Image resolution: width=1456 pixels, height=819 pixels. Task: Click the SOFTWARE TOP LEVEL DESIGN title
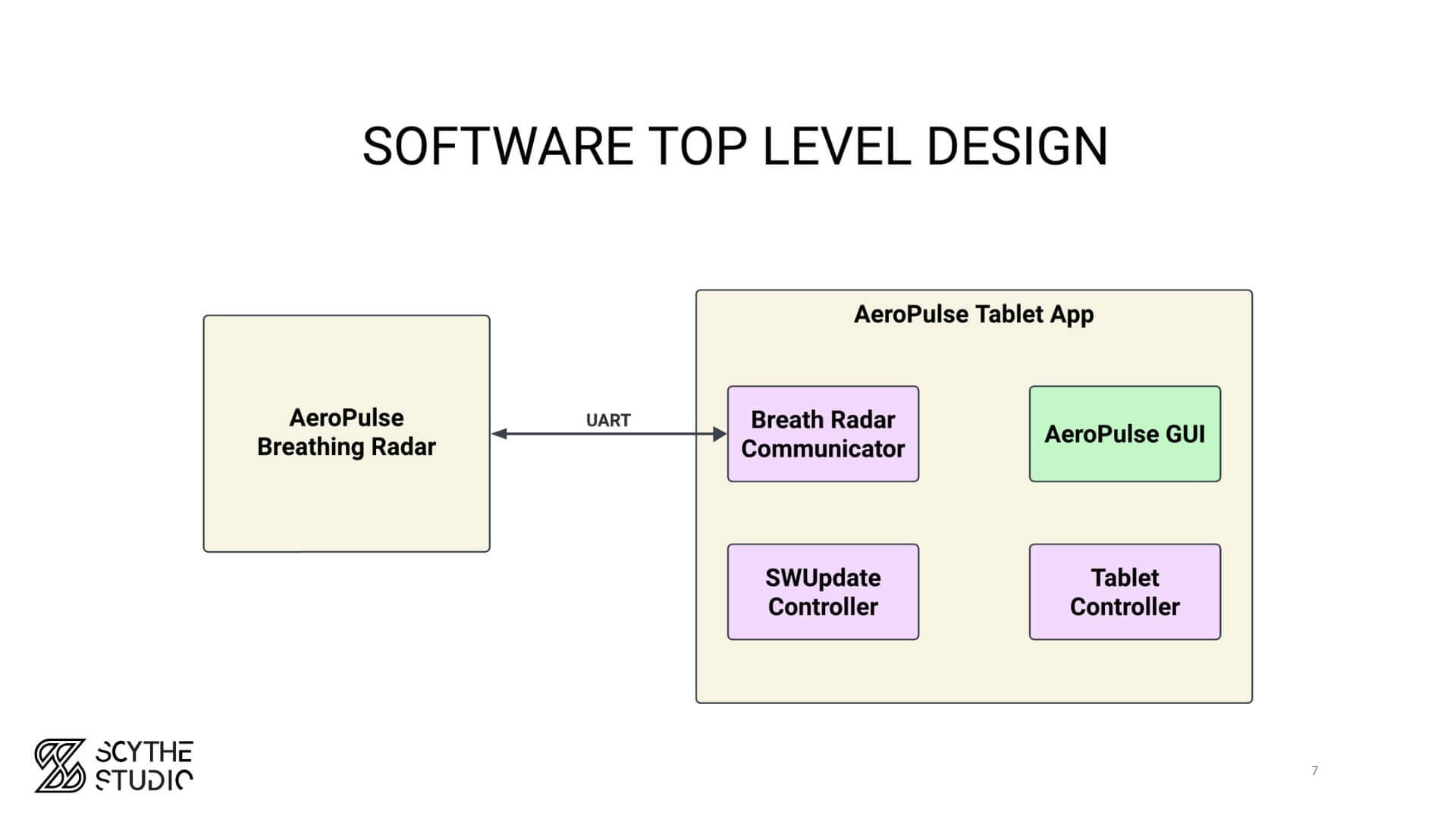click(x=735, y=146)
